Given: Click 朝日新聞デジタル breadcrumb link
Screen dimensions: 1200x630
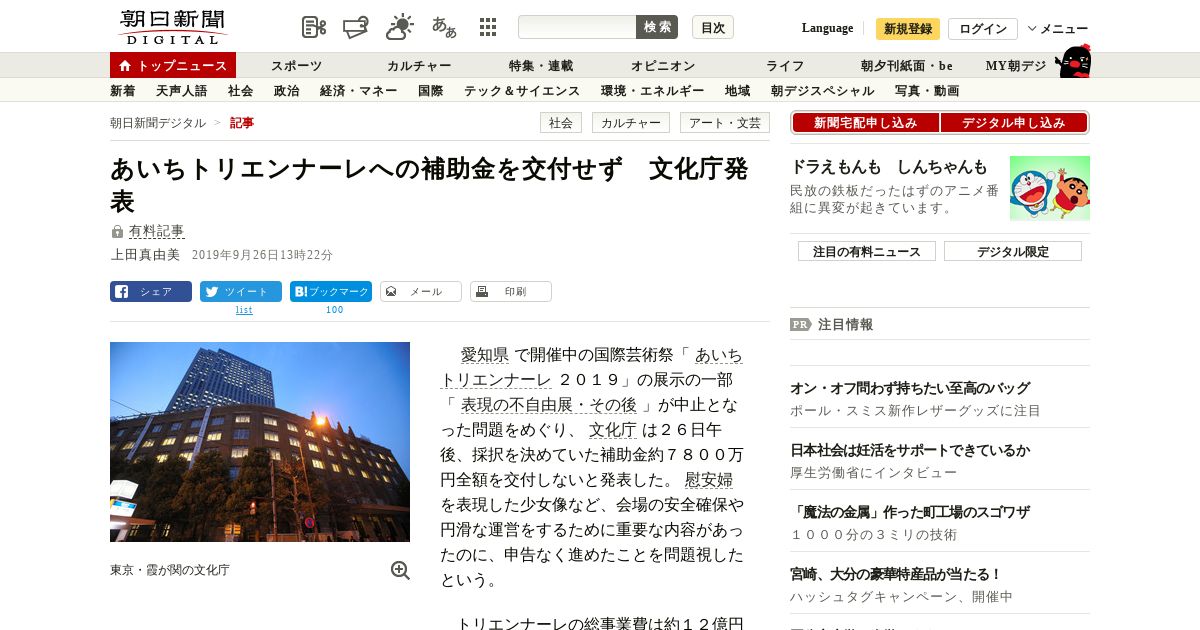Looking at the screenshot, I should 158,123.
